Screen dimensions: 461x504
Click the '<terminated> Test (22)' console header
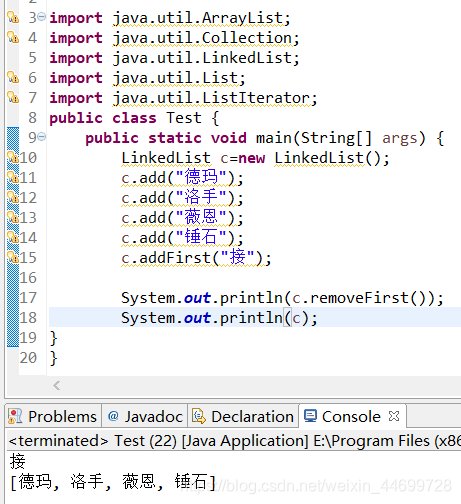tap(93, 441)
